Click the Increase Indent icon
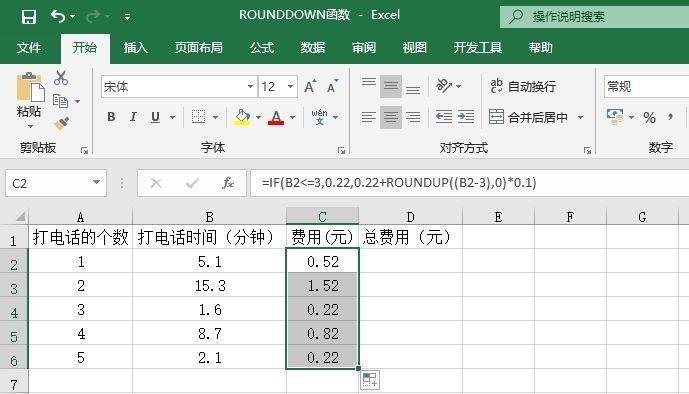The image size is (689, 394). (466, 117)
